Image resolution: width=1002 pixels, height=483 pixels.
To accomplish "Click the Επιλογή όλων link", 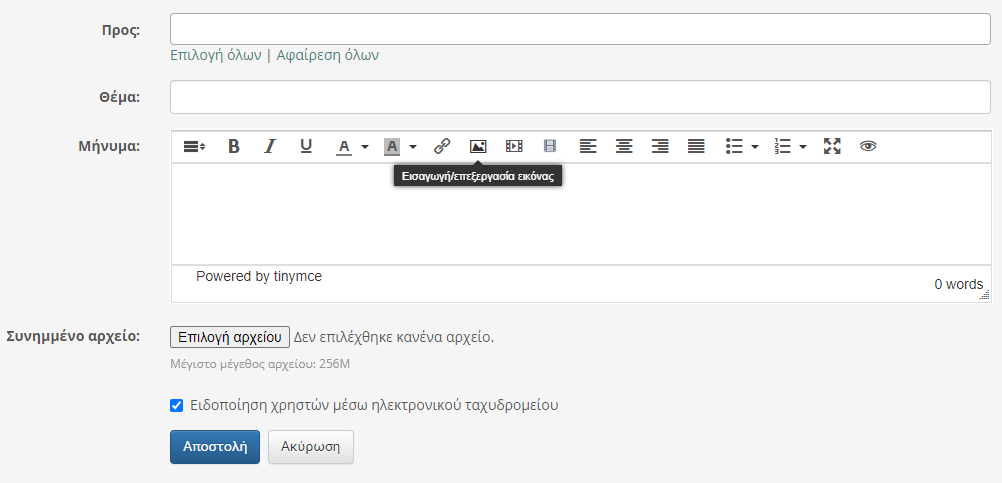I will click(x=216, y=55).
